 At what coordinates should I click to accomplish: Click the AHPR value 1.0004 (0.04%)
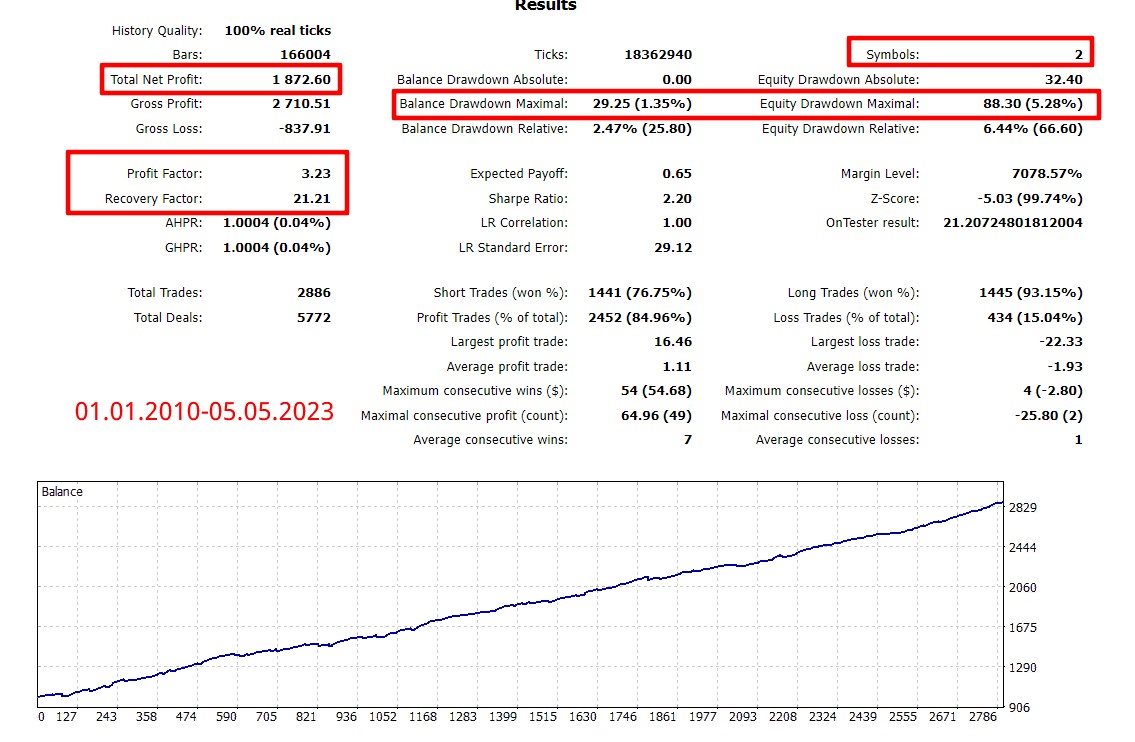277,222
